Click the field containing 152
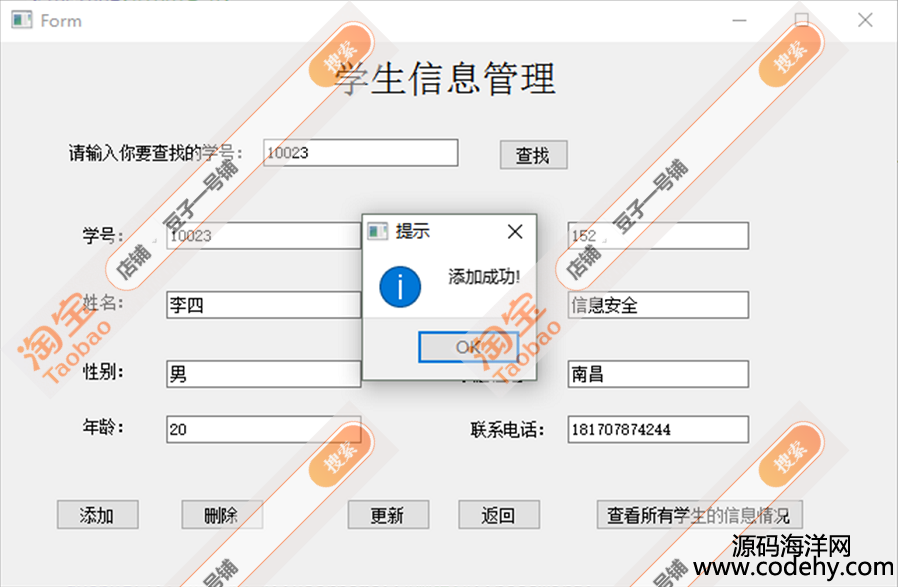 click(x=657, y=236)
